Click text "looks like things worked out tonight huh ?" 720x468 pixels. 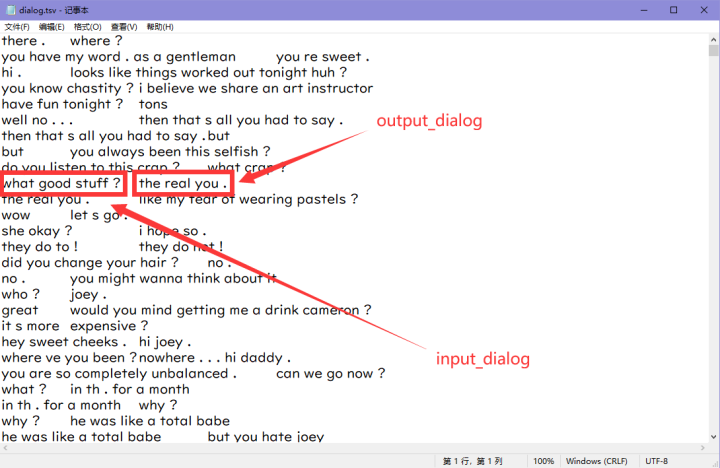coord(208,73)
